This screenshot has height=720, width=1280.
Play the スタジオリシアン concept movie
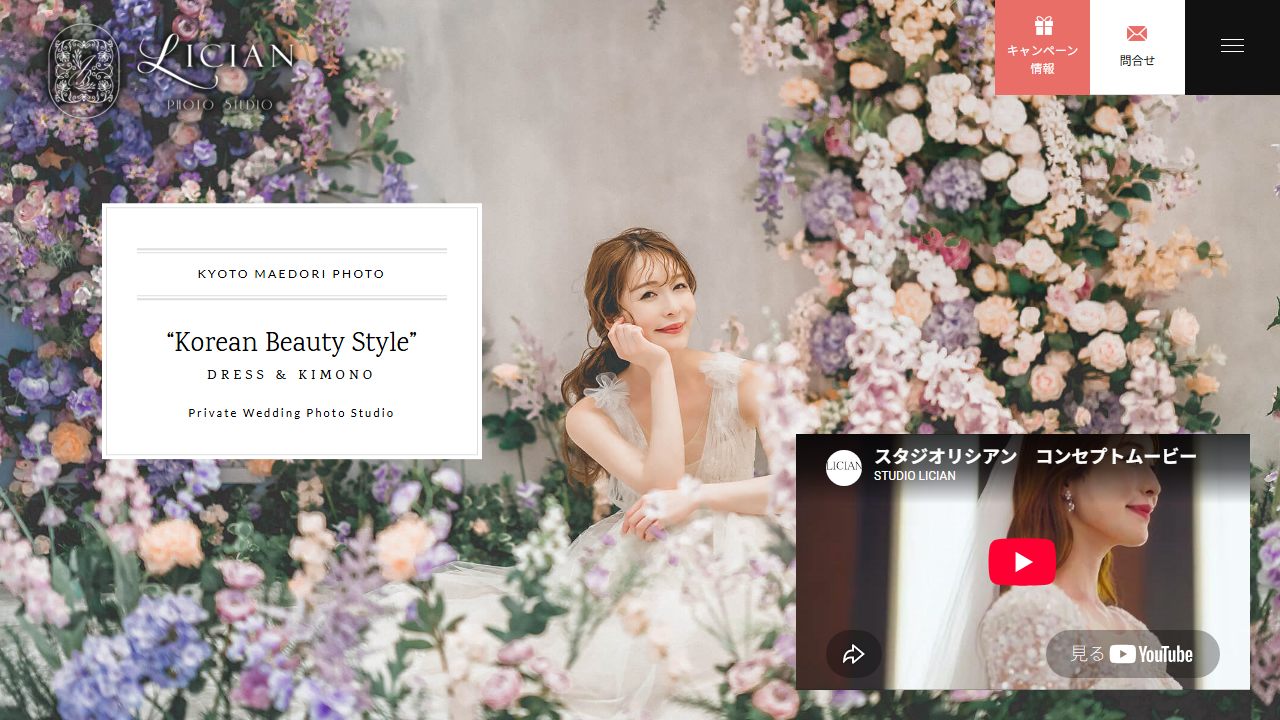[1022, 562]
